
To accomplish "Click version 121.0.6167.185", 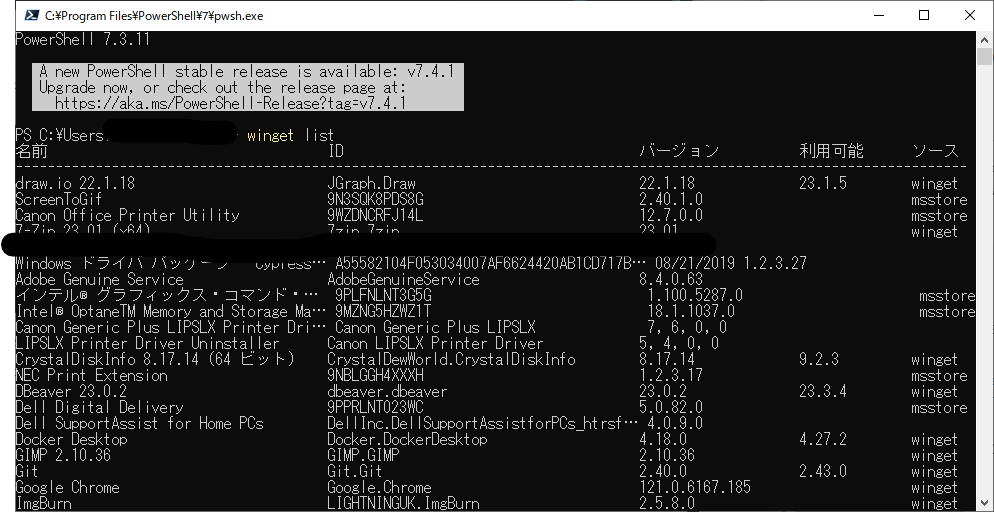I will [x=695, y=487].
